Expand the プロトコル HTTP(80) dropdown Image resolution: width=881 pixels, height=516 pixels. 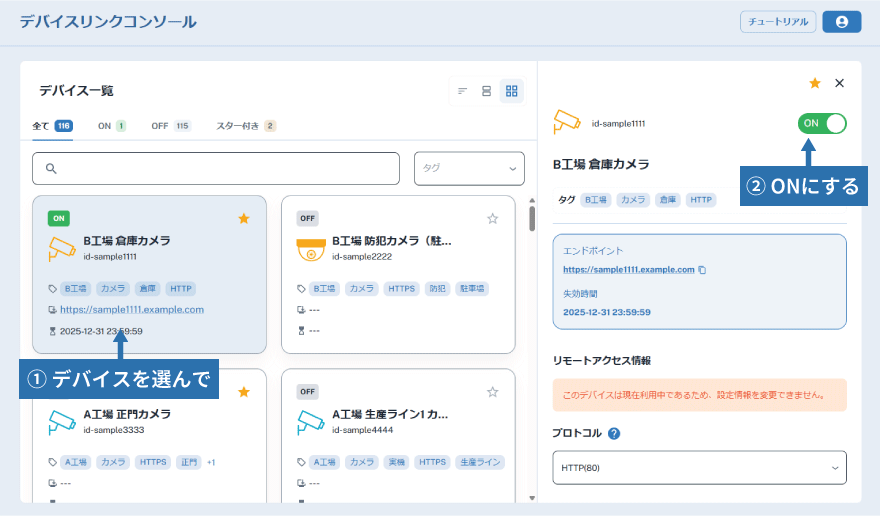pos(699,467)
